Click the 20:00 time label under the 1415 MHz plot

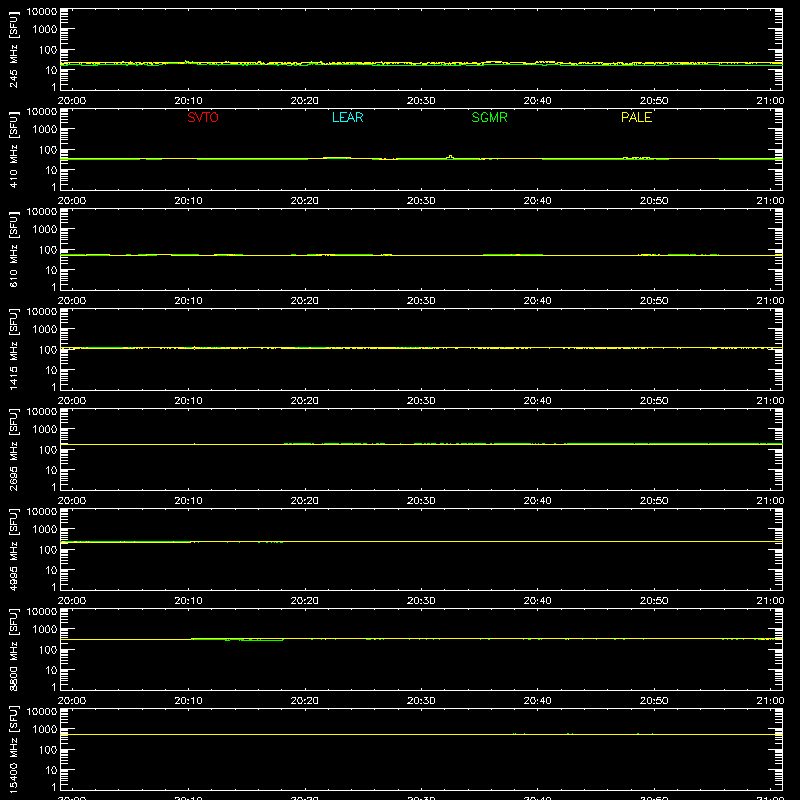(x=72, y=401)
